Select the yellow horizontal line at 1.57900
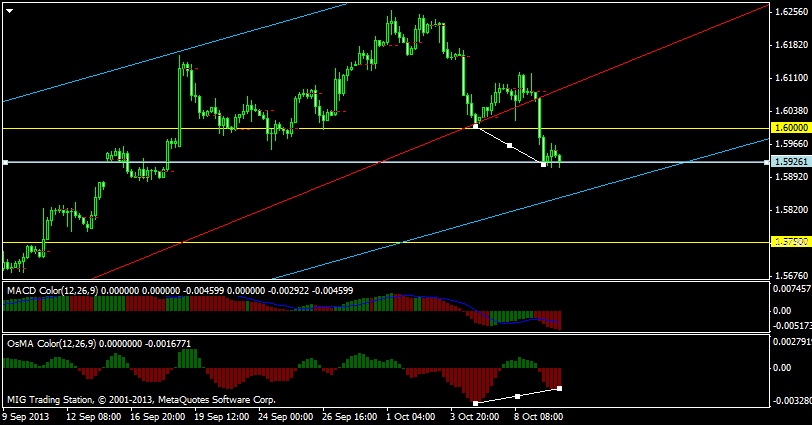The image size is (812, 425). 386,242
